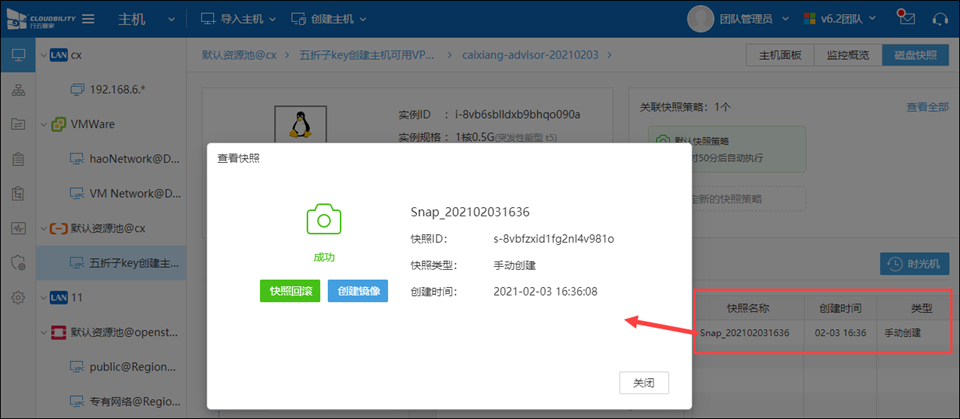The height and width of the screenshot is (419, 960).
Task: Click the security shield icon in left sidebar
Action: coord(18,263)
